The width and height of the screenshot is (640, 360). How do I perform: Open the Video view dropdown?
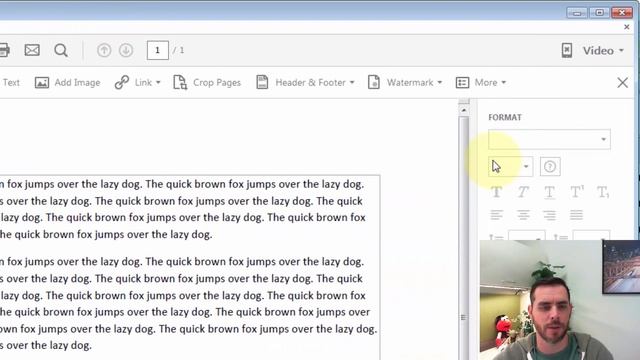point(603,51)
